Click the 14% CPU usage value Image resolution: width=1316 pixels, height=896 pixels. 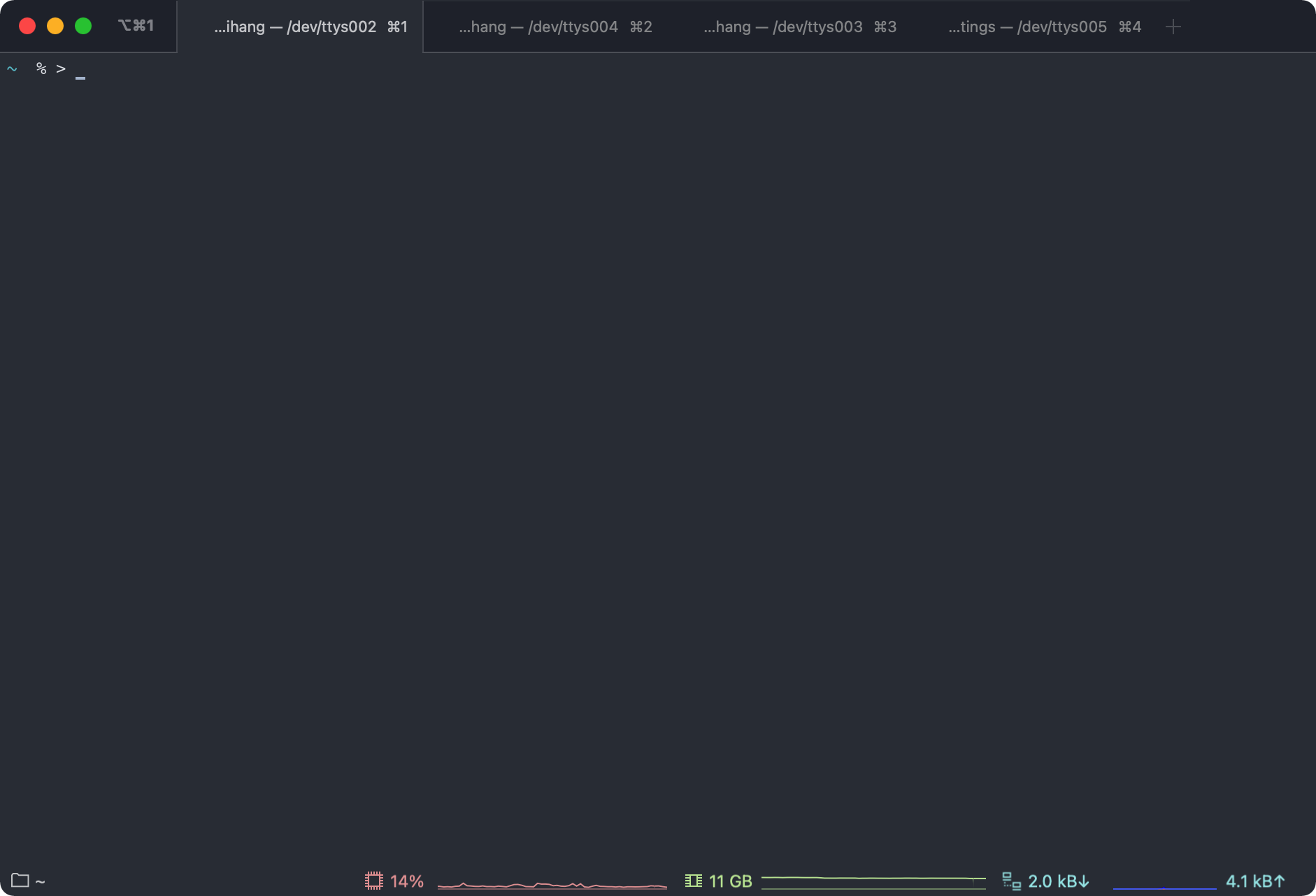tap(407, 881)
